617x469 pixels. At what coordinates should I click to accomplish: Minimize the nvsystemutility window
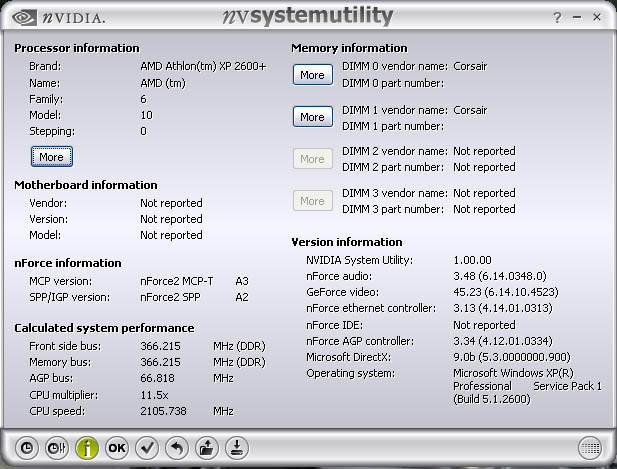[577, 17]
